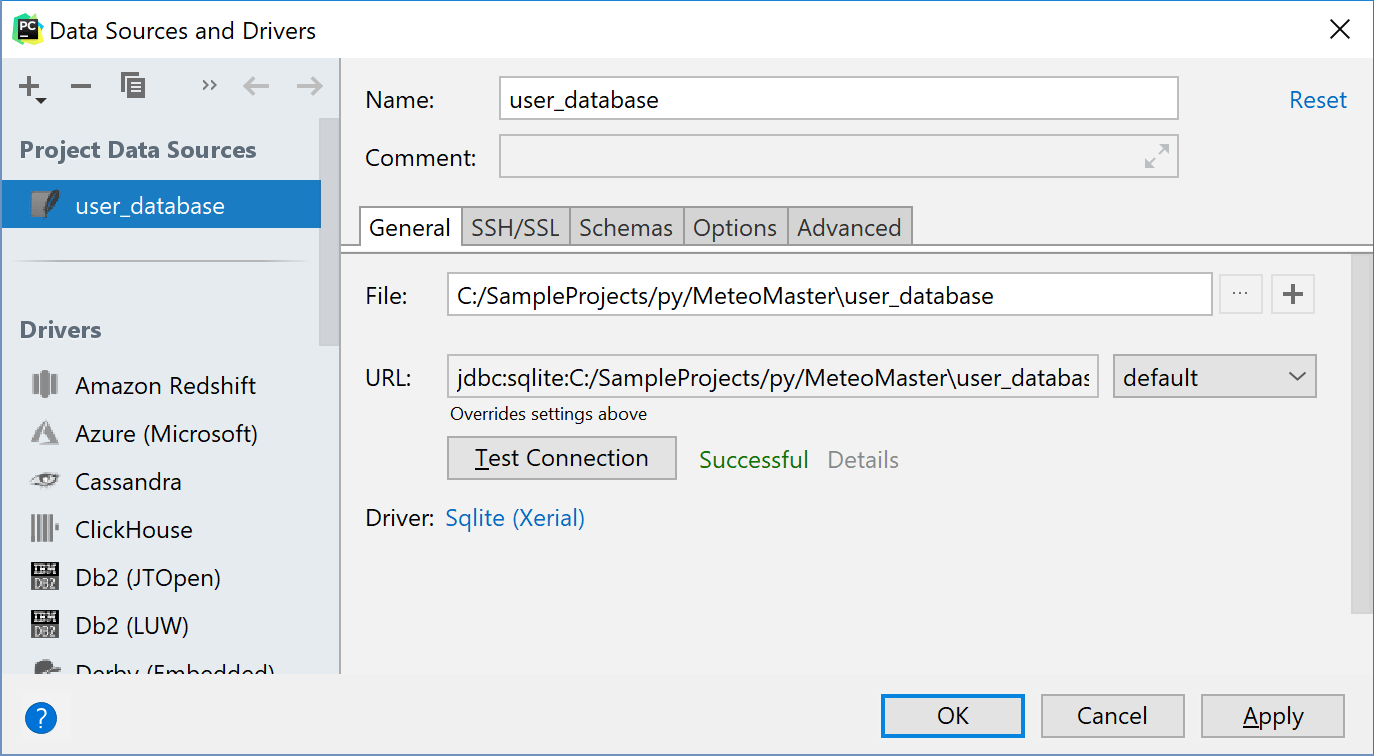
Task: Test the database connection
Action: click(x=561, y=457)
